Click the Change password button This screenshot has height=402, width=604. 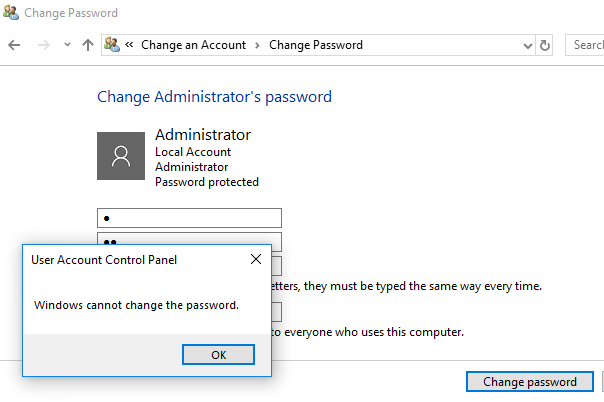pyautogui.click(x=530, y=382)
